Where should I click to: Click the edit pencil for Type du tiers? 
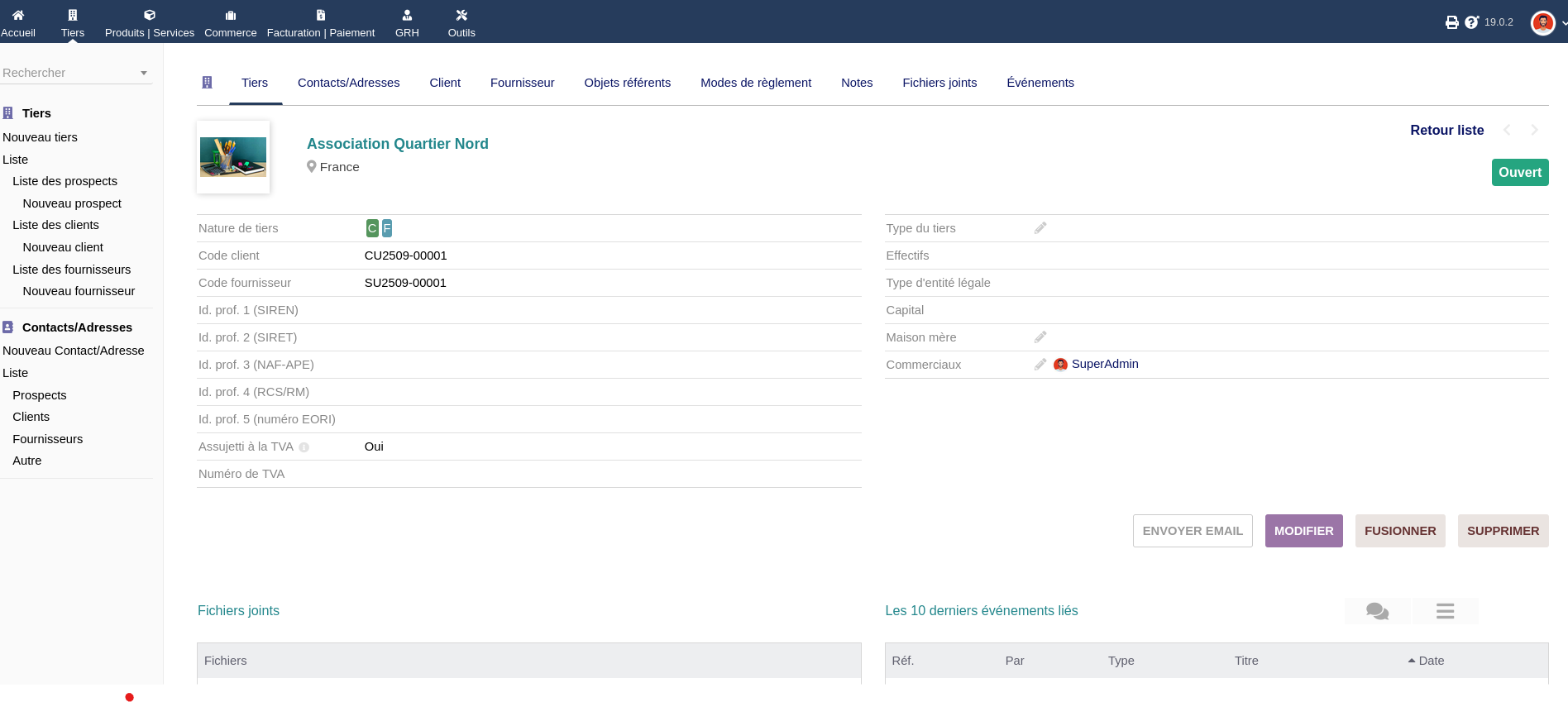pos(1040,228)
